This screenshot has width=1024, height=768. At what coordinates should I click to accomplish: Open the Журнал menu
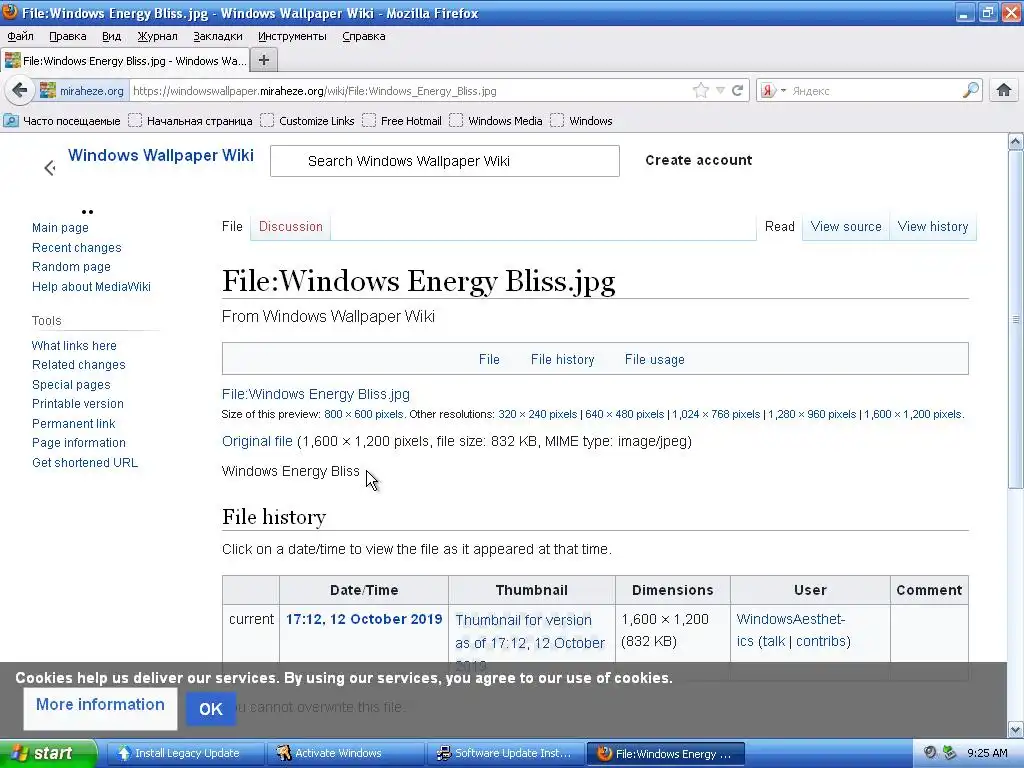(157, 36)
